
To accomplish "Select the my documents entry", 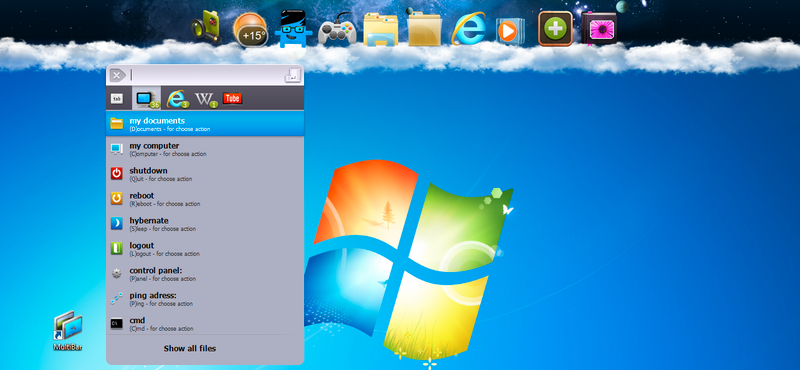I will [x=205, y=124].
